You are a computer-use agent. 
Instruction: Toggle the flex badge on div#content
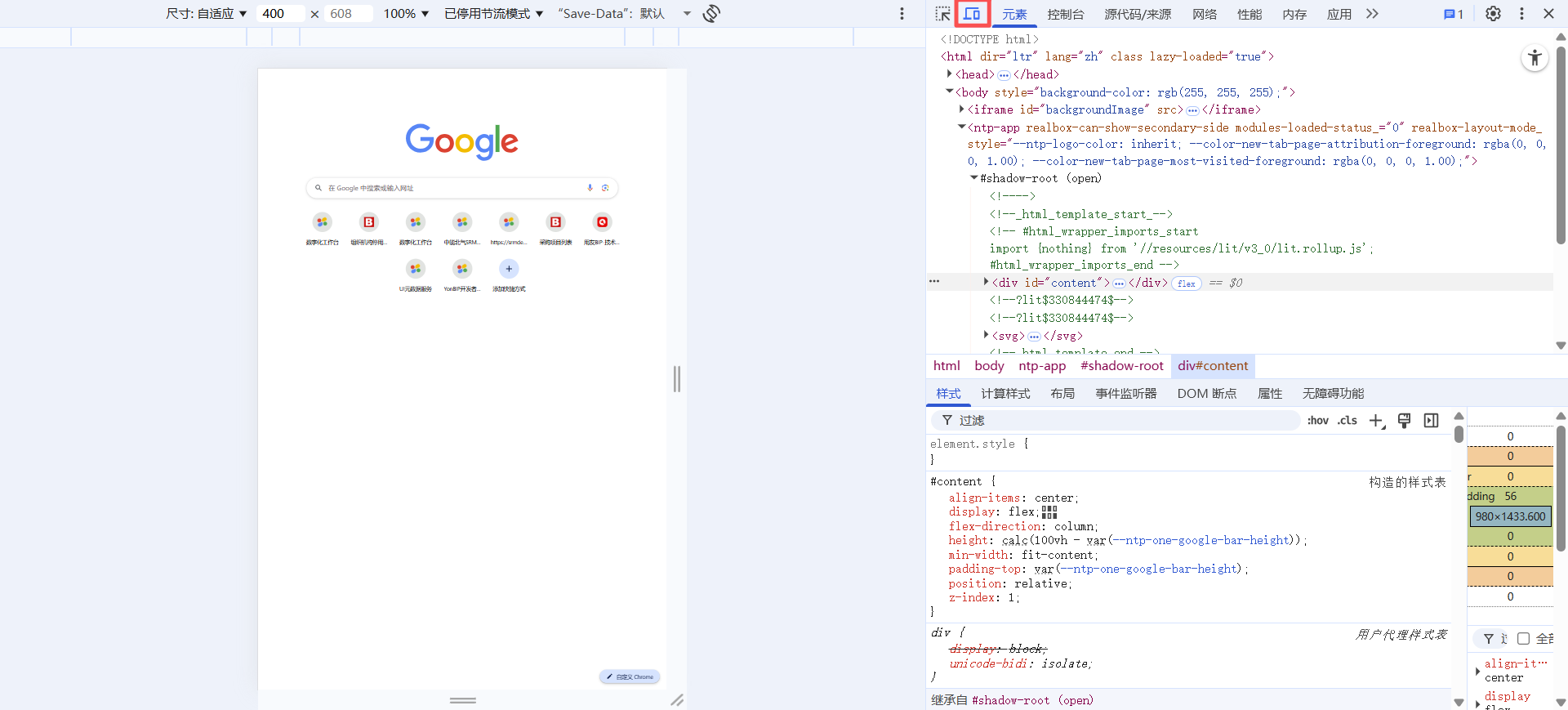1186,284
